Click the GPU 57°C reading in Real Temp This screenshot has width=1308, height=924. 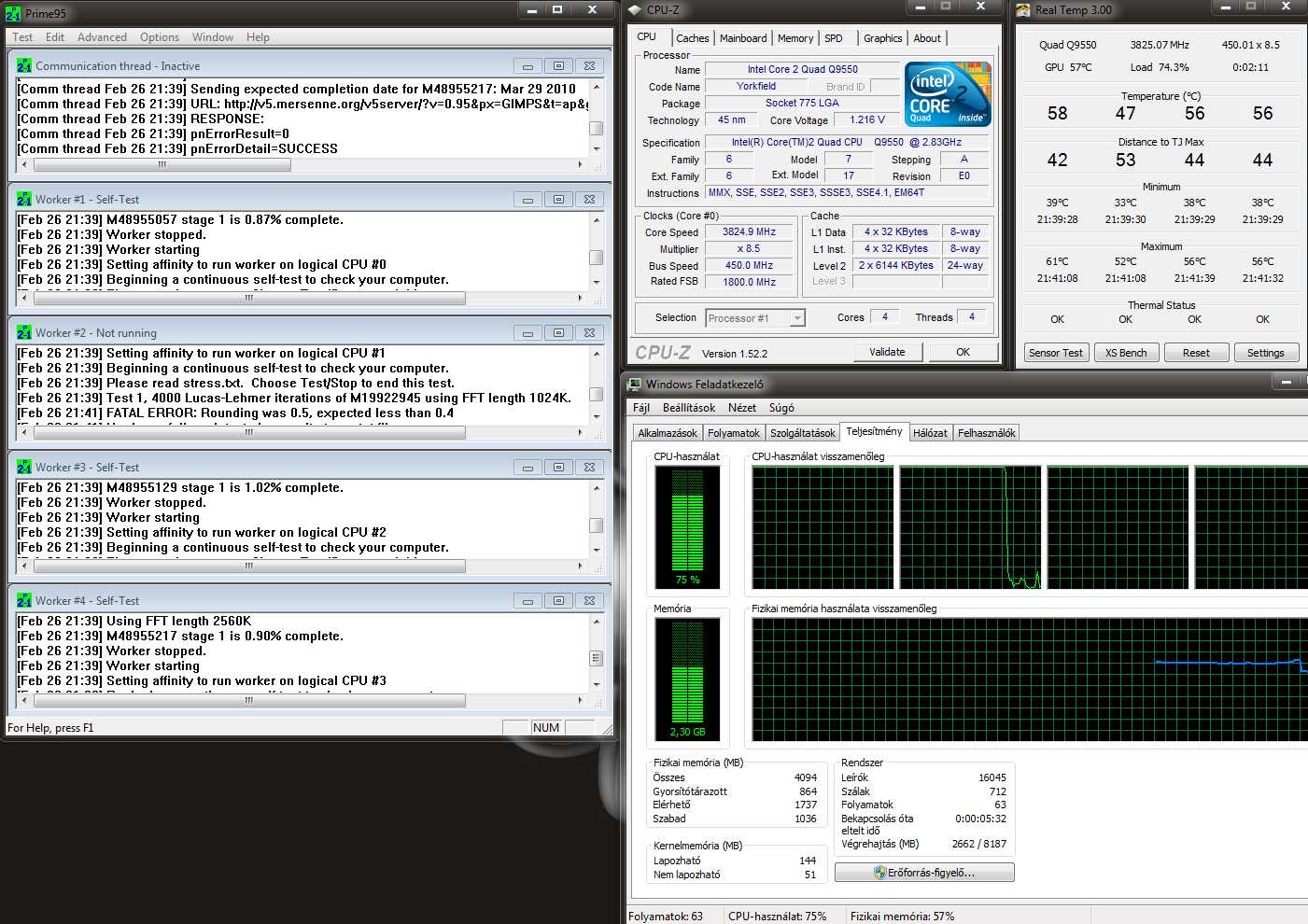tap(1068, 67)
